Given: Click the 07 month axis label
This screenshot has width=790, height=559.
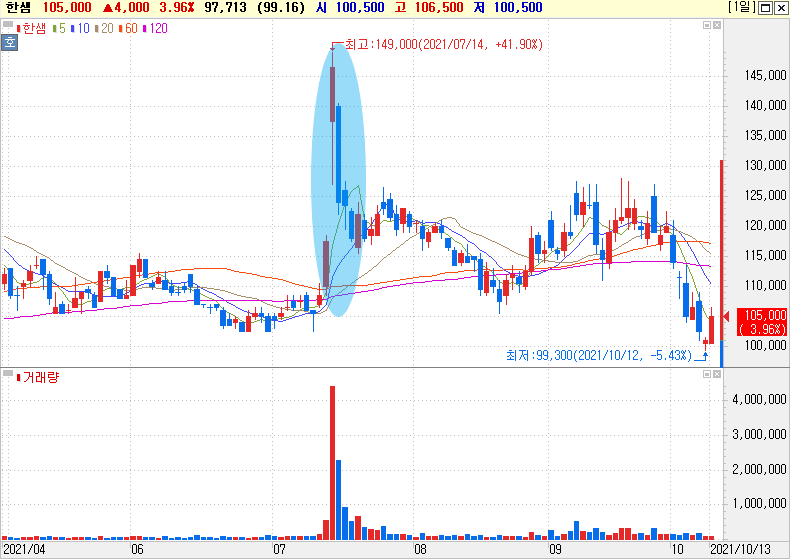Looking at the screenshot, I should (279, 549).
